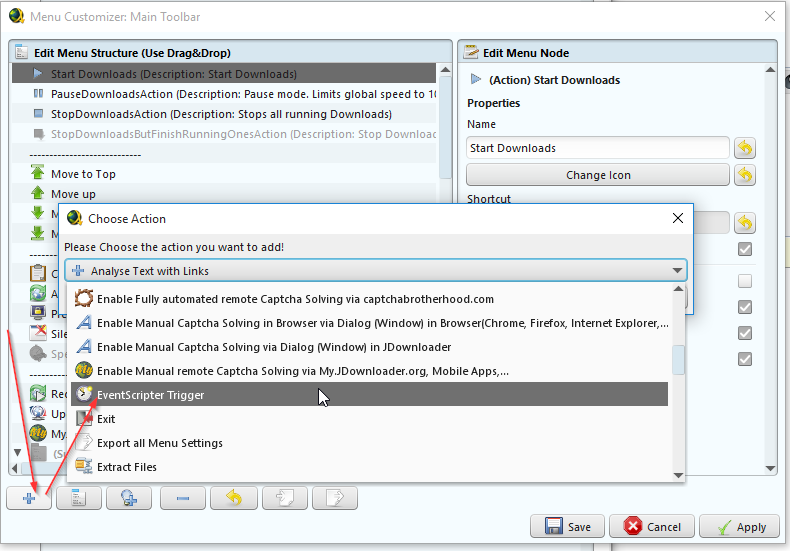This screenshot has width=790, height=551.
Task: Click the Change Icon button
Action: pyautogui.click(x=598, y=175)
